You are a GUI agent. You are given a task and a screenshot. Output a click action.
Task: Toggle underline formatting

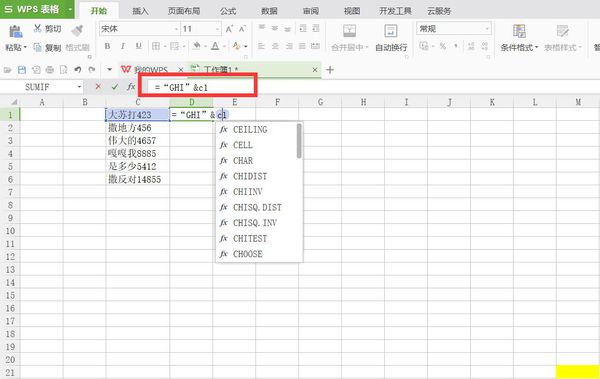point(139,46)
